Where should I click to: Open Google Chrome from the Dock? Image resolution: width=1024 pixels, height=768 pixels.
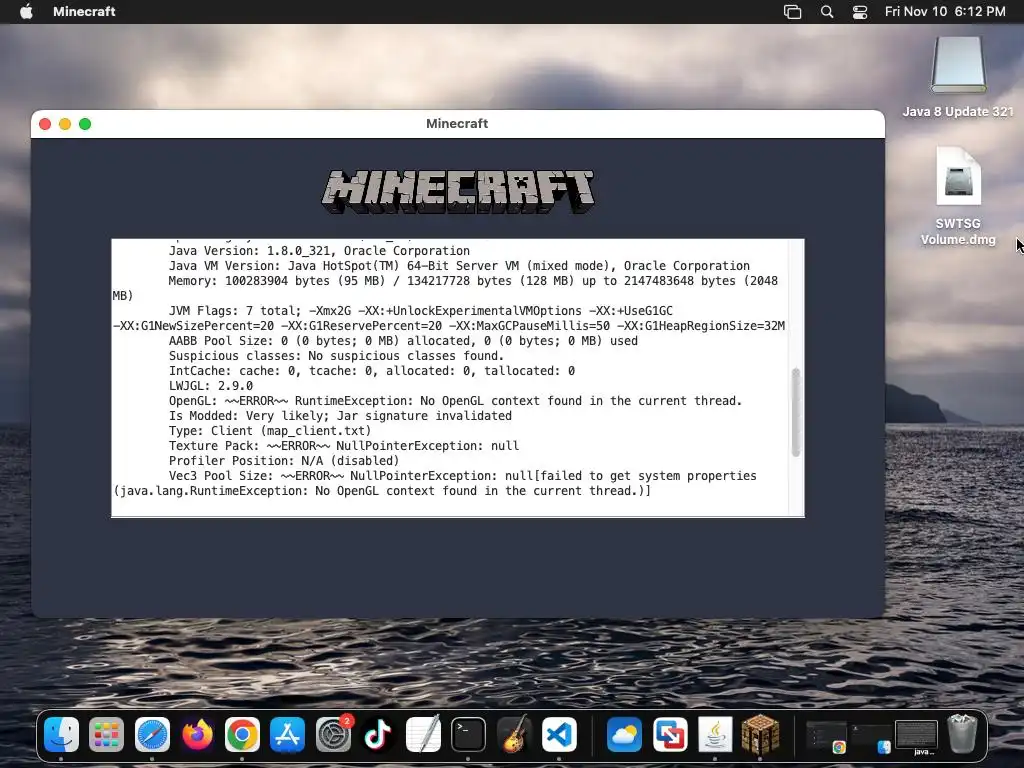click(242, 735)
